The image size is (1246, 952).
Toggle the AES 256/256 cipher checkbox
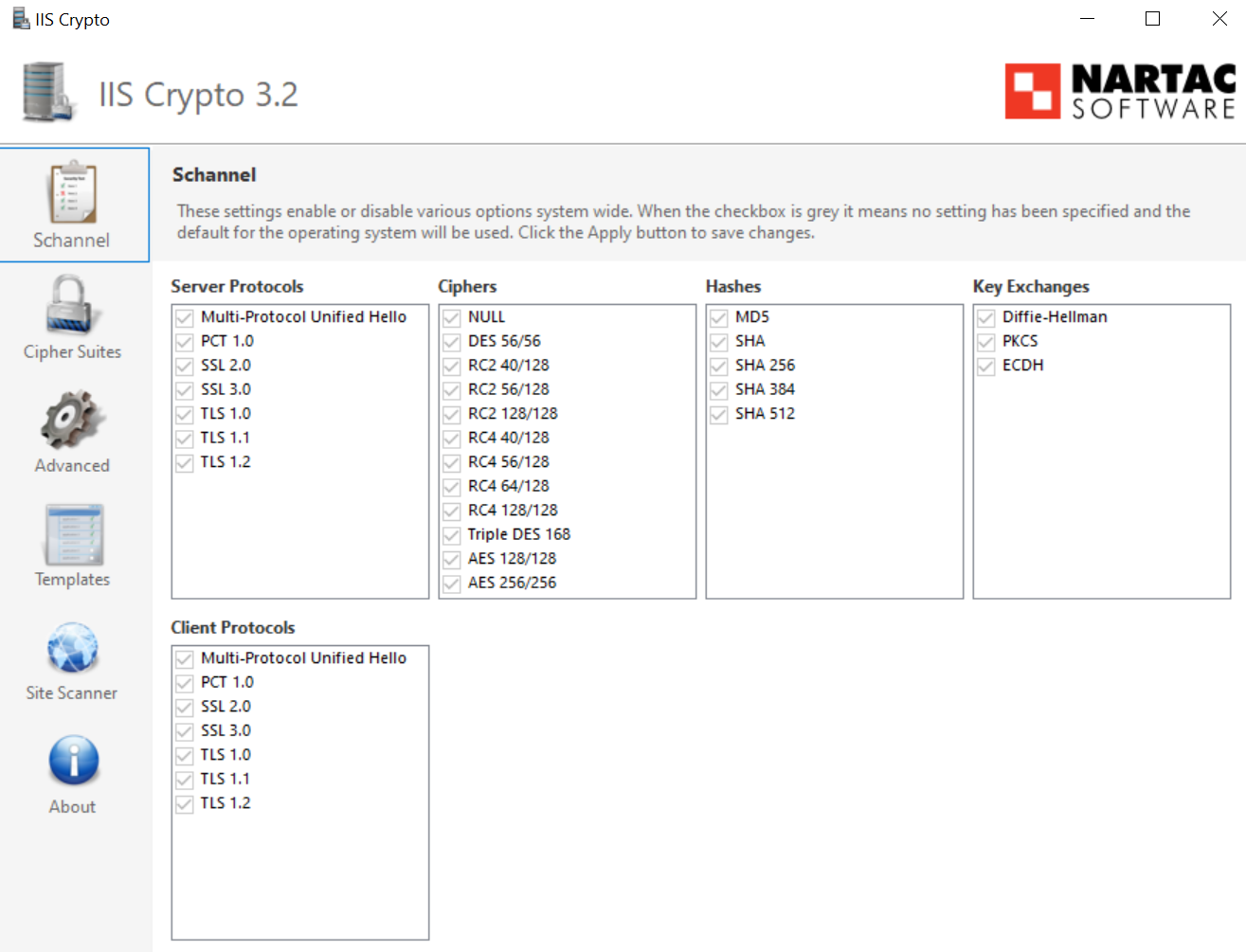pos(452,583)
